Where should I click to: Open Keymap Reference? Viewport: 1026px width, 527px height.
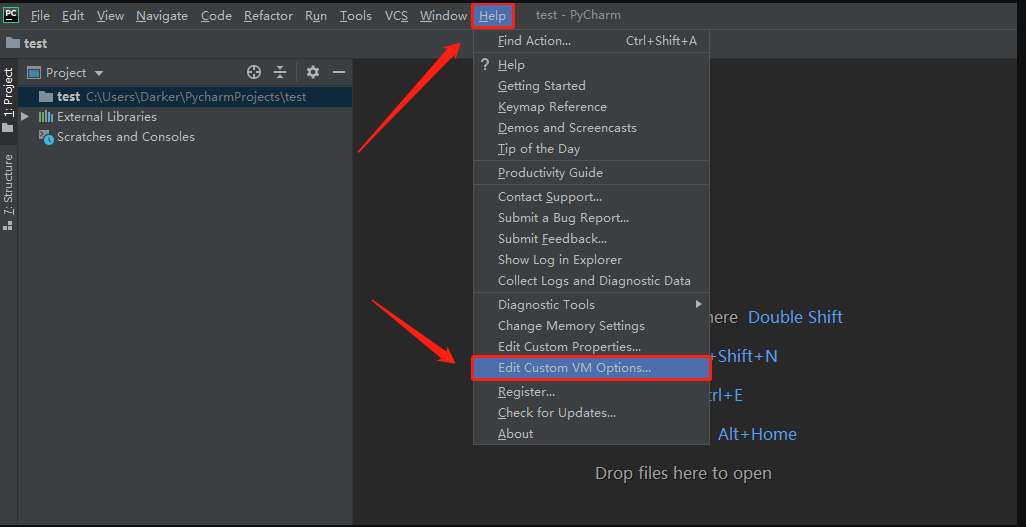click(x=592, y=107)
